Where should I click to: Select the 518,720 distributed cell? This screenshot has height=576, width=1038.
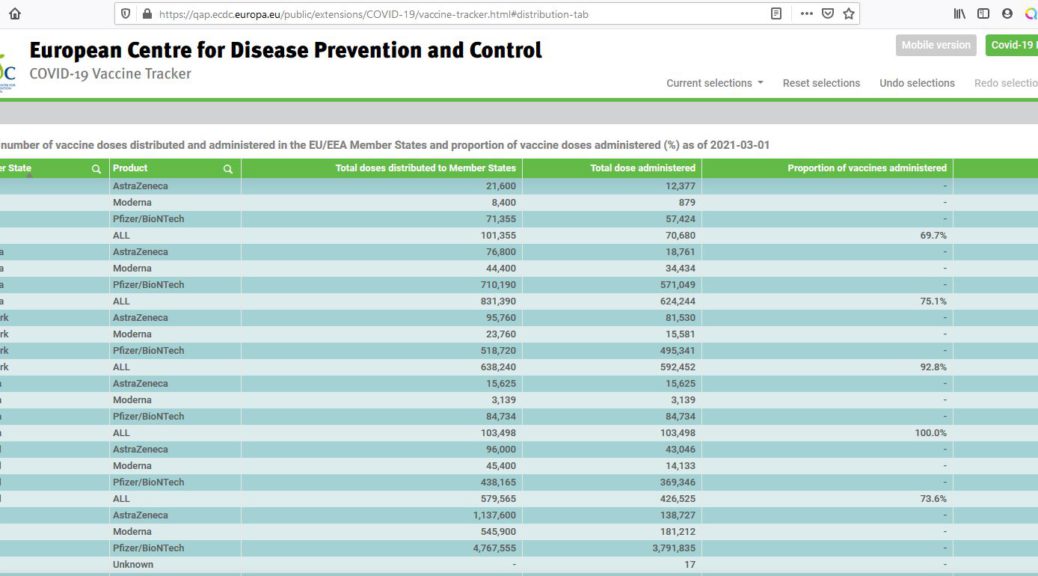click(382, 350)
